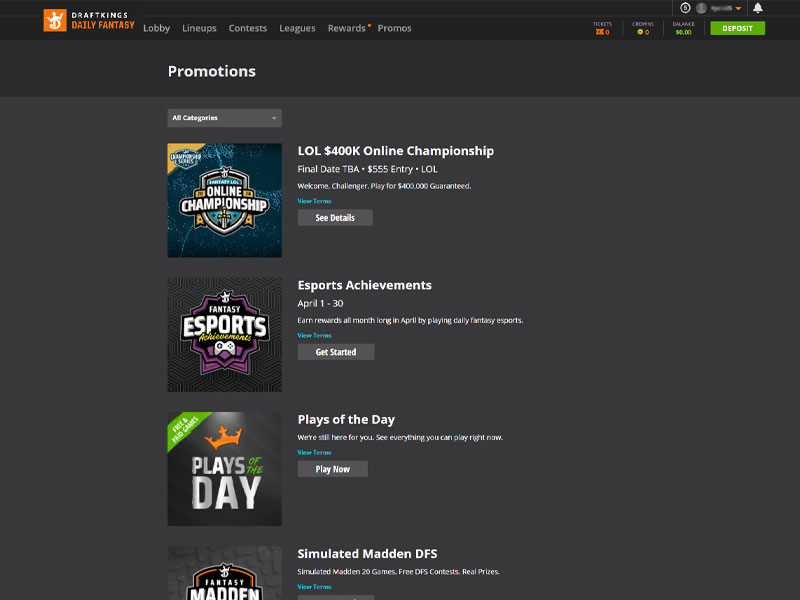
Task: Switch to the Leagues tab
Action: pos(297,28)
